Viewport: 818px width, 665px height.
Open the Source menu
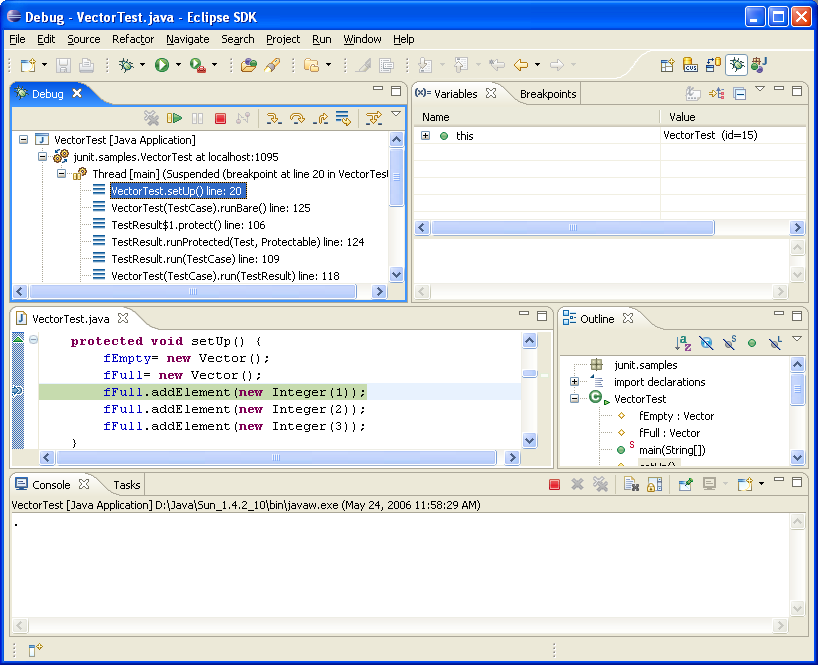coord(83,39)
